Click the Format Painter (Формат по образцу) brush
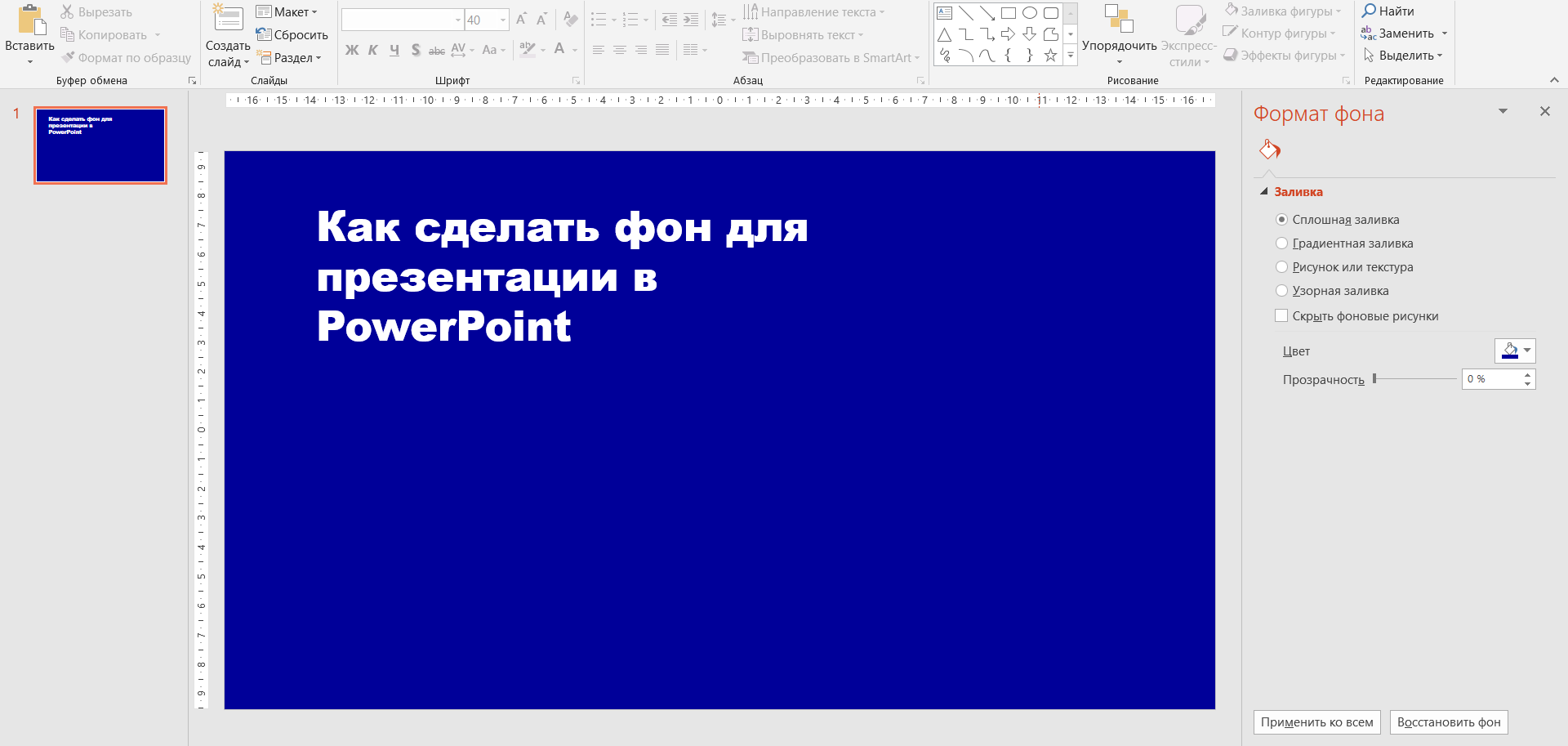Screen dimensions: 1568x746 coord(68,57)
